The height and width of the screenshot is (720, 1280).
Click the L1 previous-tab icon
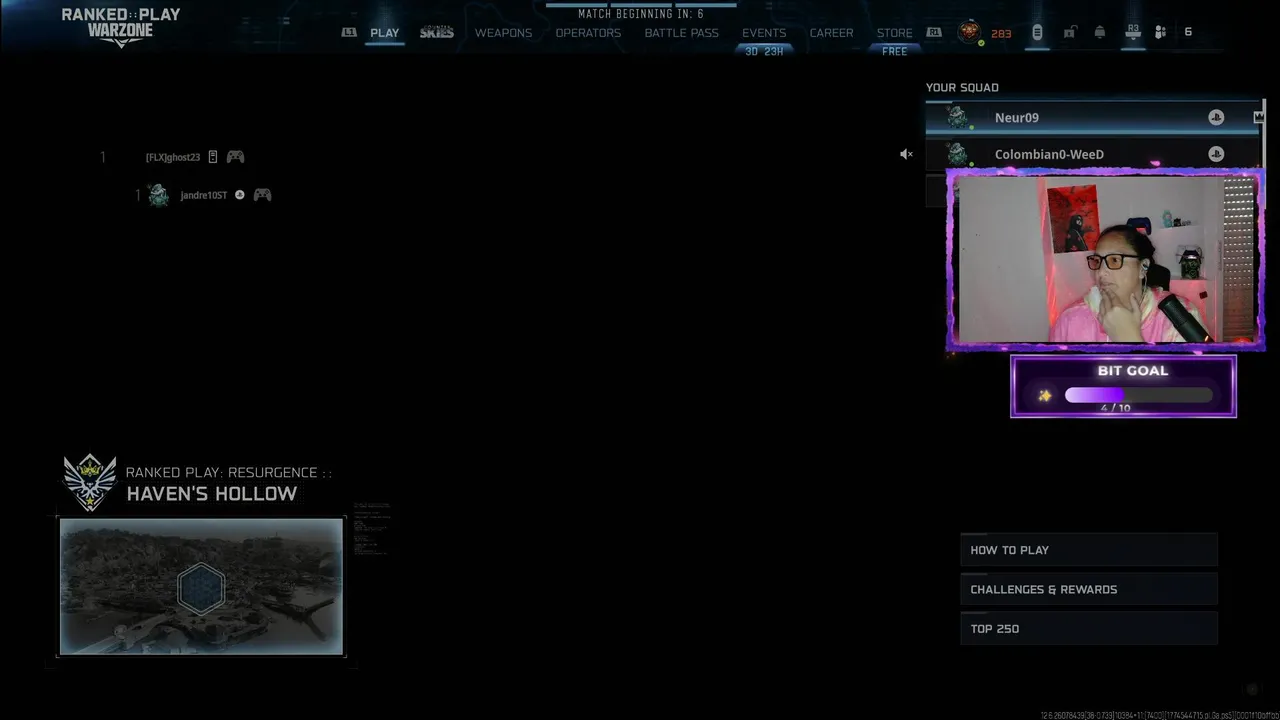click(x=348, y=32)
